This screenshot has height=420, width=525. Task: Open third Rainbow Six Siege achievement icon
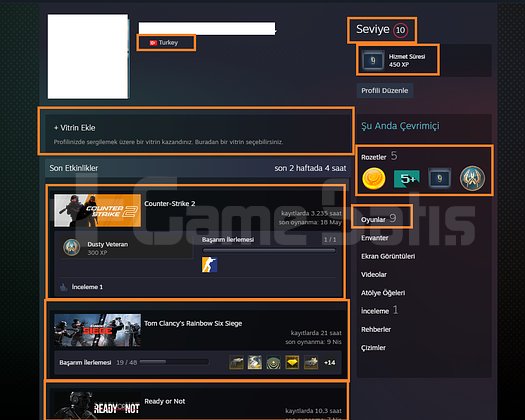[x=274, y=363]
